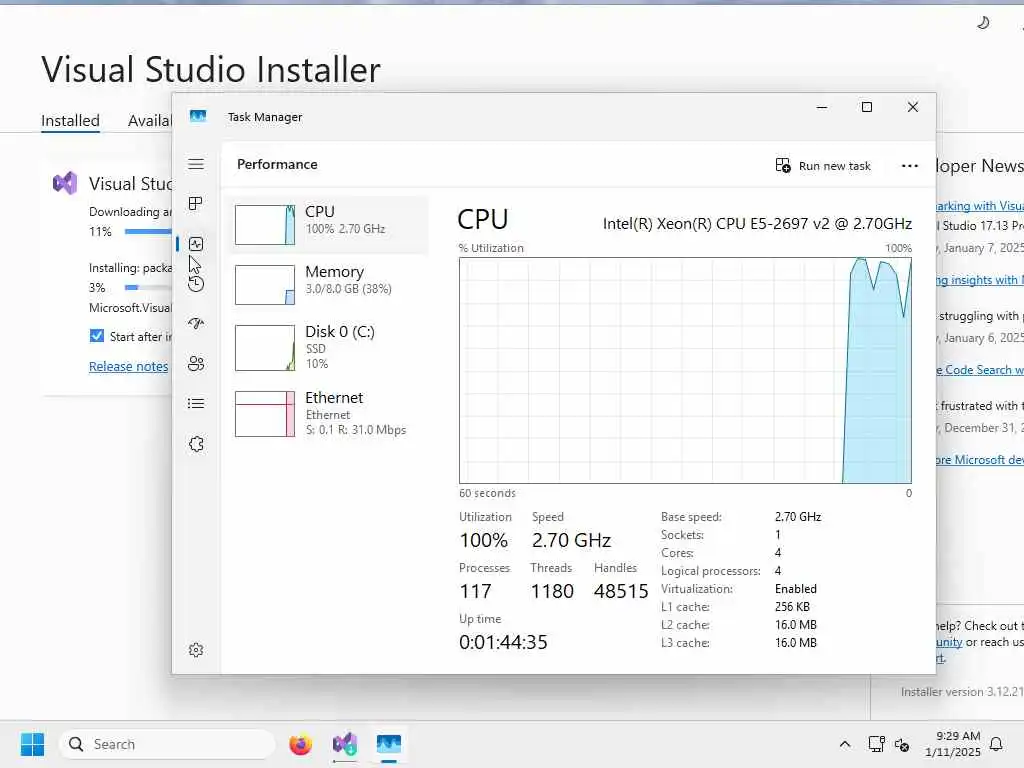The image size is (1024, 768).
Task: Click the CPU utilization graph area
Action: pyautogui.click(x=685, y=370)
